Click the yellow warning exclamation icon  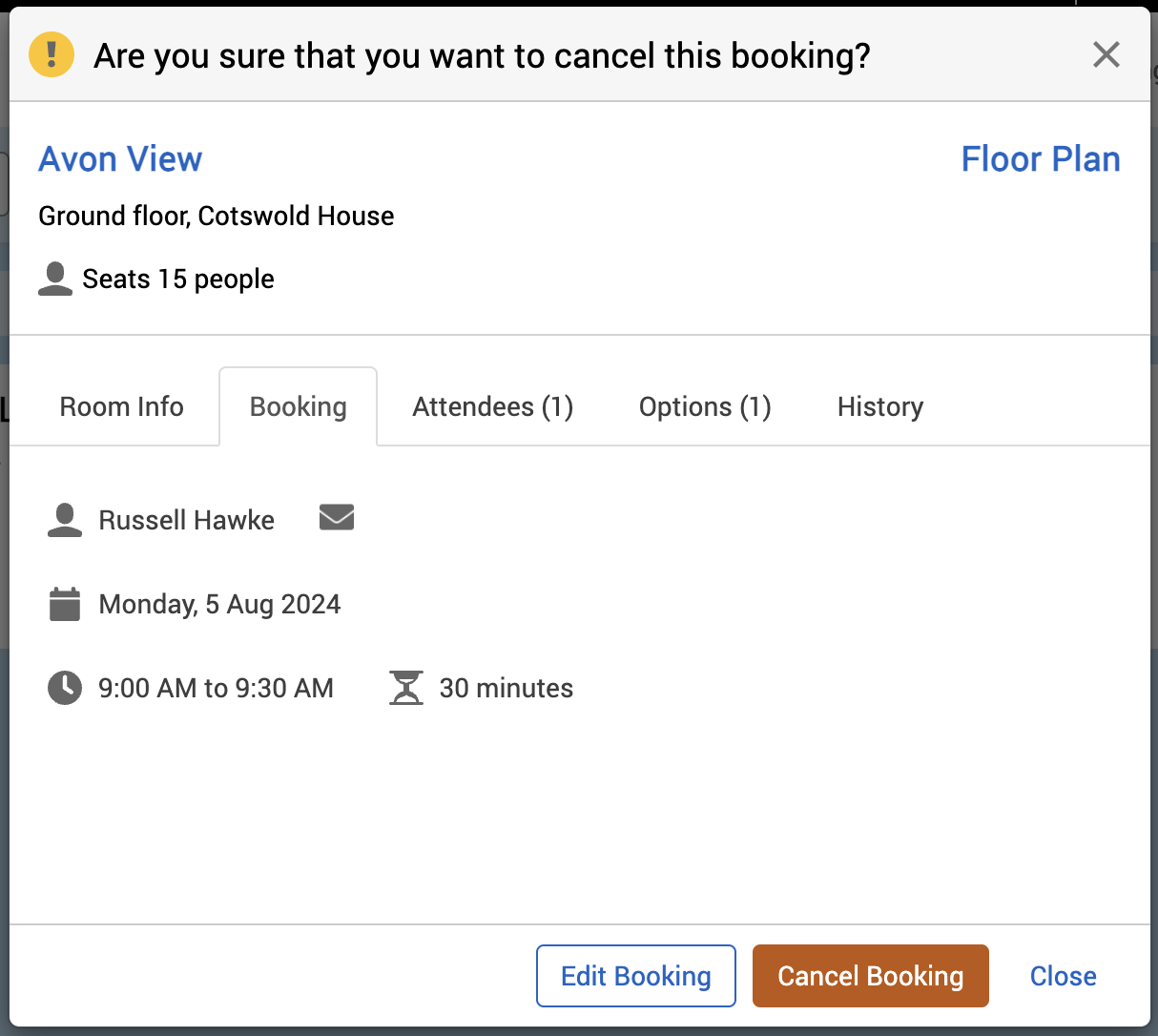52,54
